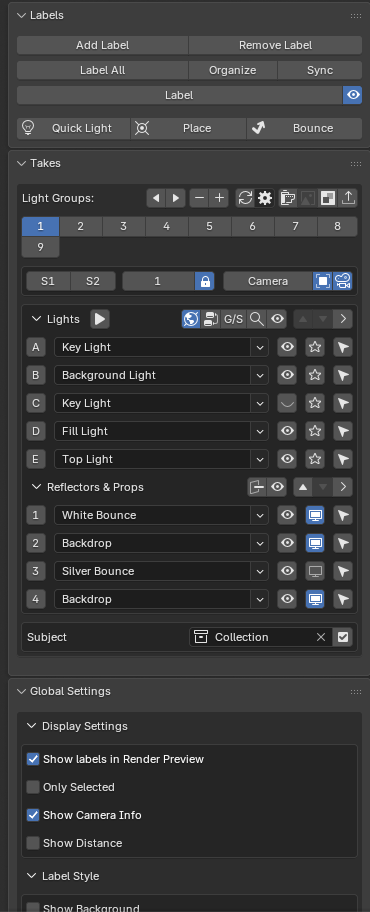Star the Background Light row B
Image resolution: width=370 pixels, height=912 pixels.
(315, 375)
